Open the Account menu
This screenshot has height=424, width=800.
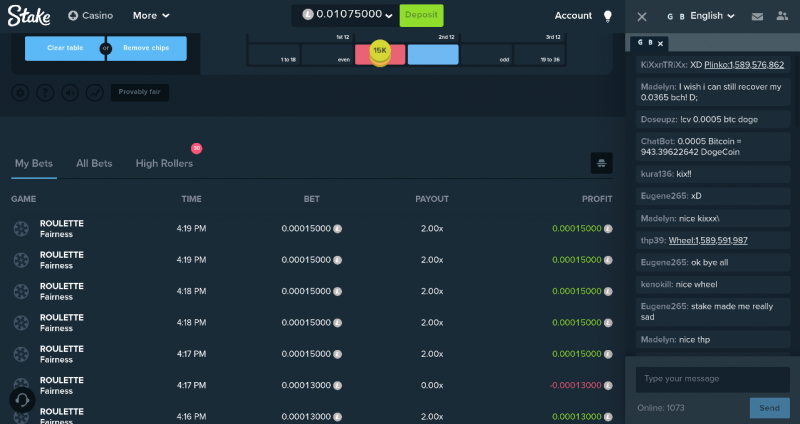(x=573, y=16)
